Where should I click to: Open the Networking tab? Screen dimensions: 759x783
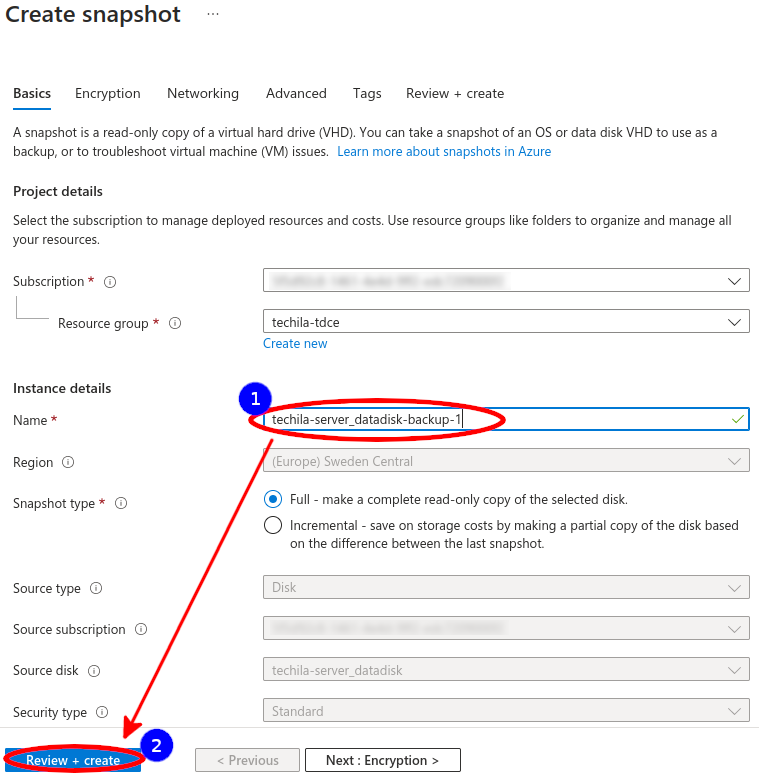tap(203, 93)
